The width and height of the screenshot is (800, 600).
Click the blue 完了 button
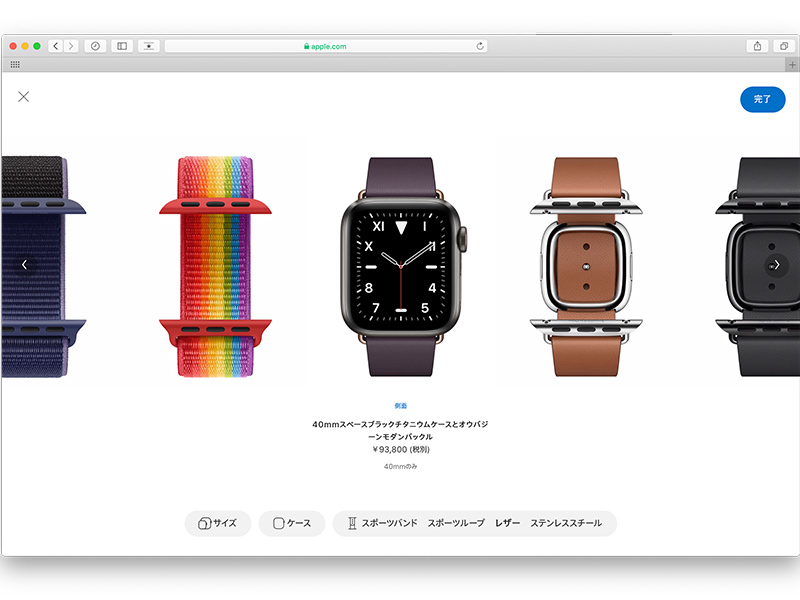coord(762,99)
